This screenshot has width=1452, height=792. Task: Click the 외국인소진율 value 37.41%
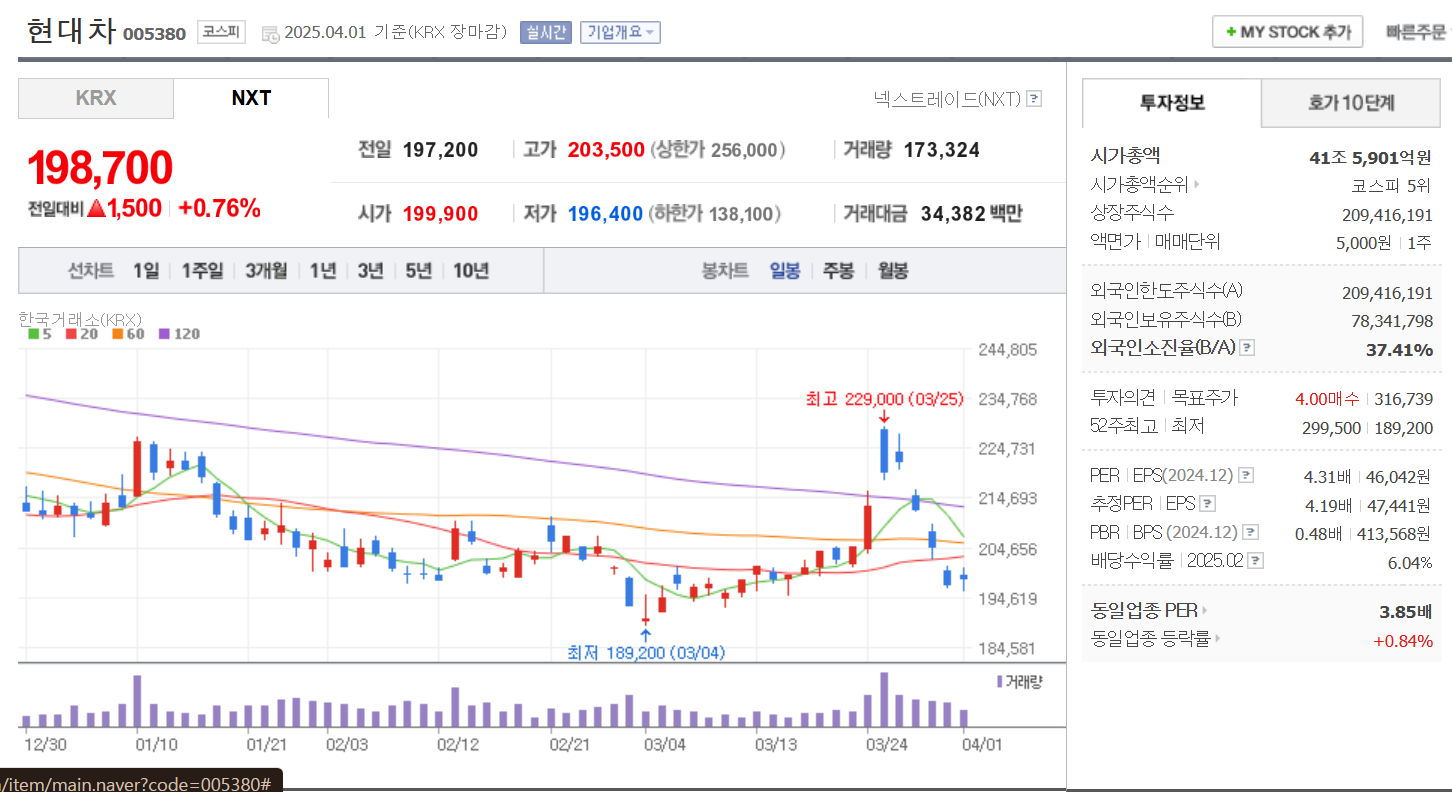point(1399,349)
